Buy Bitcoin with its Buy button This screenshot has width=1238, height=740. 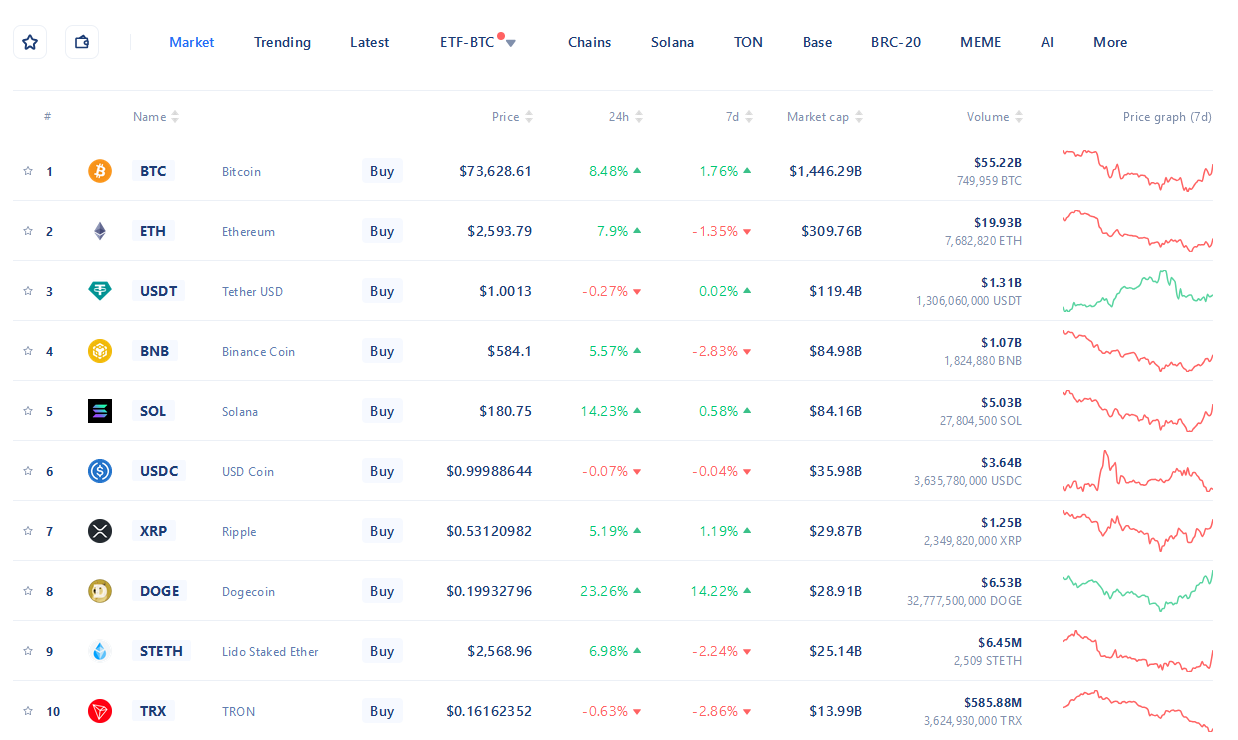(x=382, y=171)
